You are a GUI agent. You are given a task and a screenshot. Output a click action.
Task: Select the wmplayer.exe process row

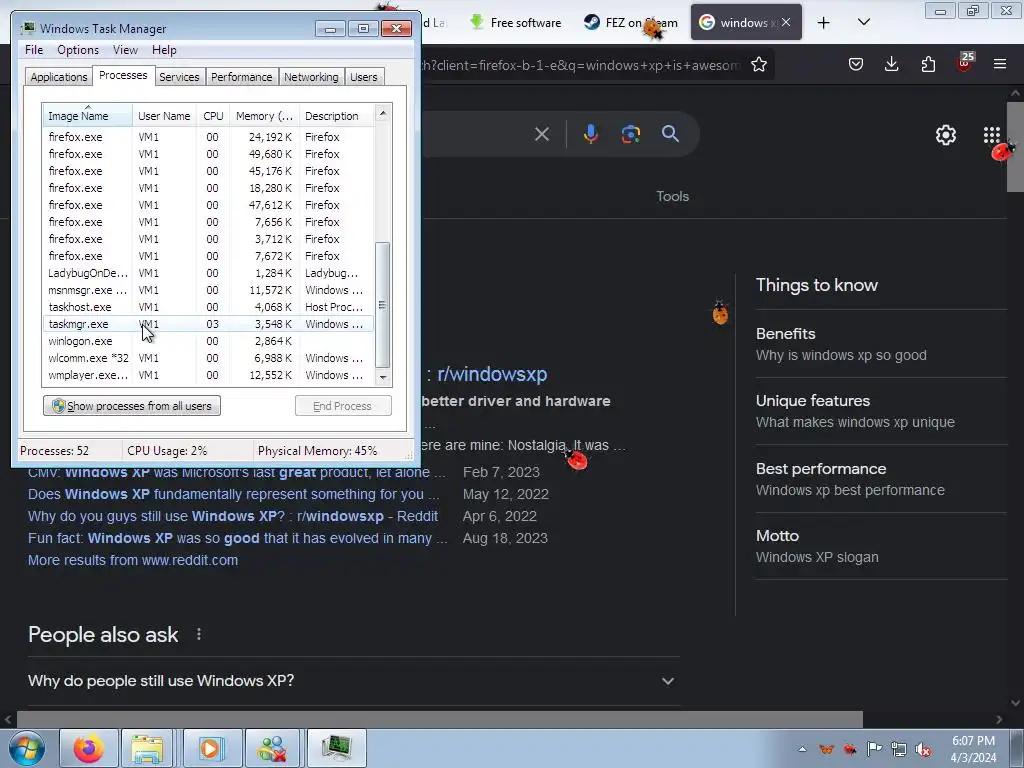point(208,375)
